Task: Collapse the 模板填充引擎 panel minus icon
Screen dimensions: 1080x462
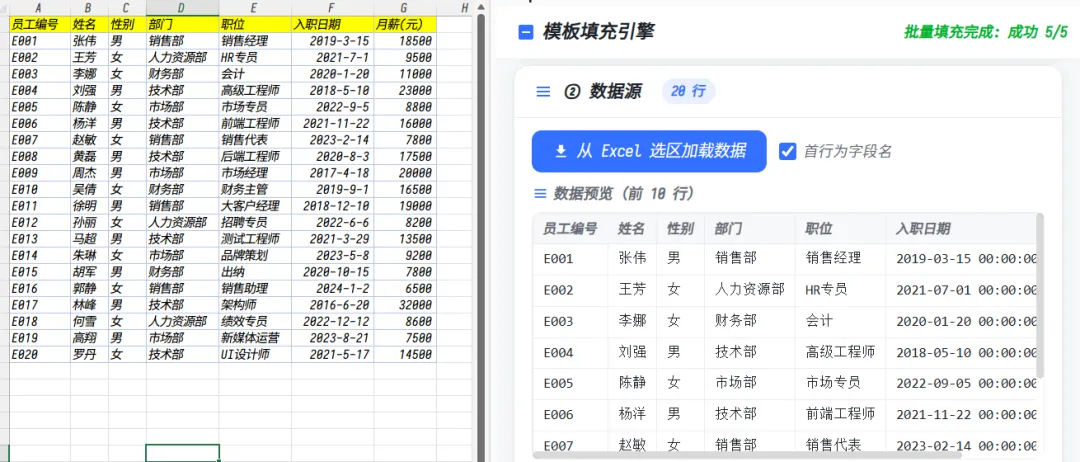Action: (x=526, y=32)
